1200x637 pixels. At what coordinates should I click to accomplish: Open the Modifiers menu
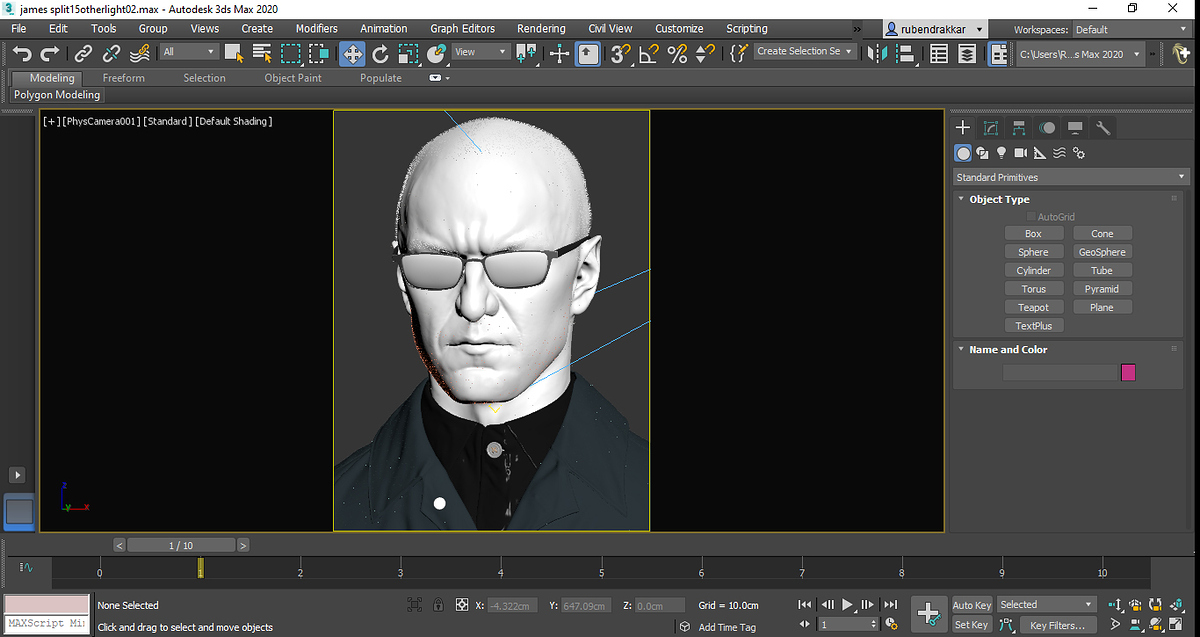click(317, 29)
